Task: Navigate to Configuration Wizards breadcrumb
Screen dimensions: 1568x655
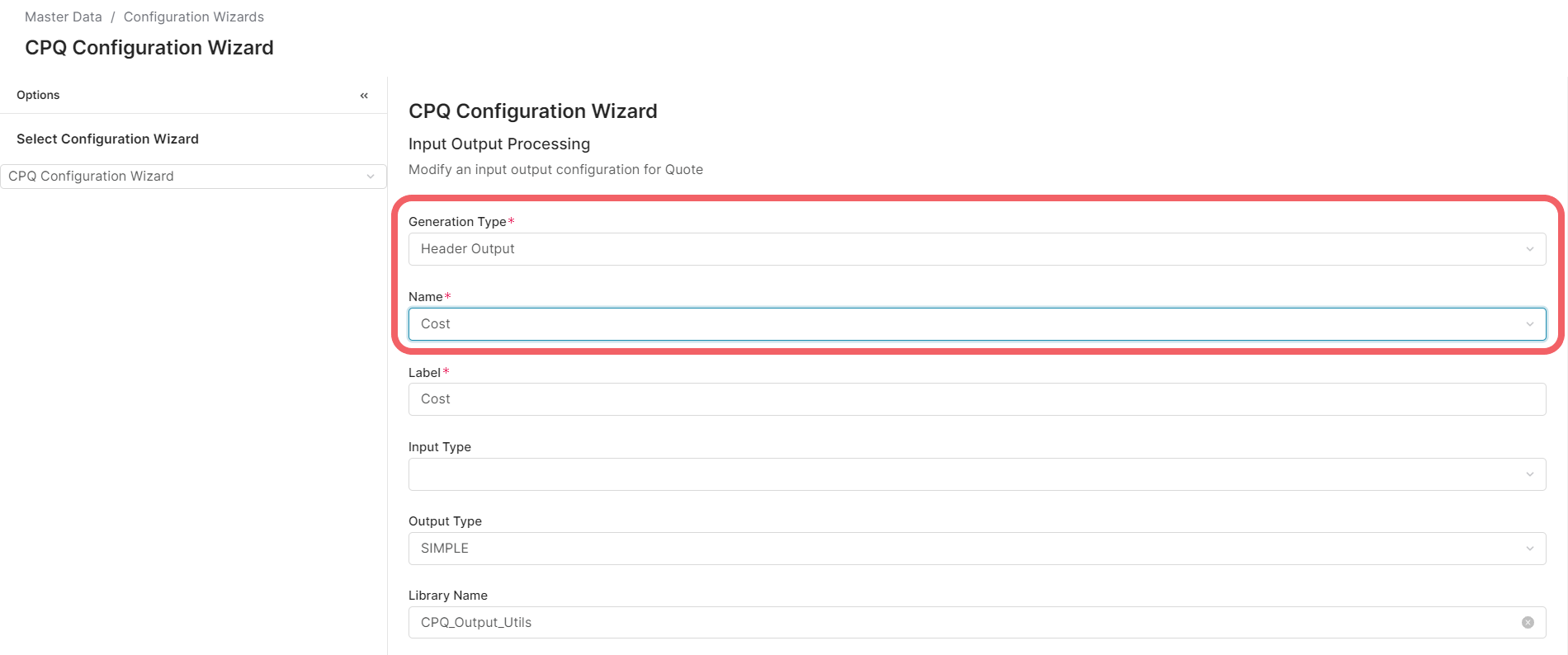Action: click(194, 17)
